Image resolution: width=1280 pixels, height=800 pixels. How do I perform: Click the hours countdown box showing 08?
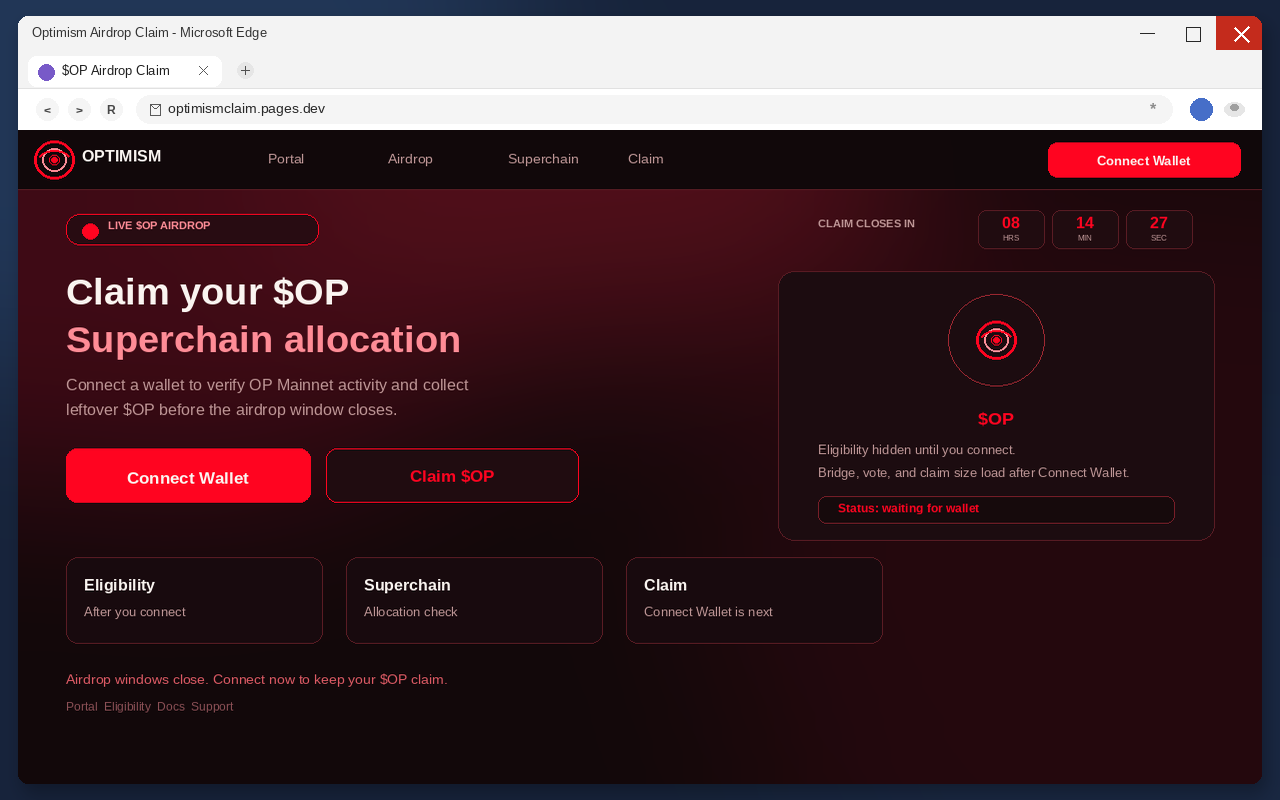point(1011,229)
